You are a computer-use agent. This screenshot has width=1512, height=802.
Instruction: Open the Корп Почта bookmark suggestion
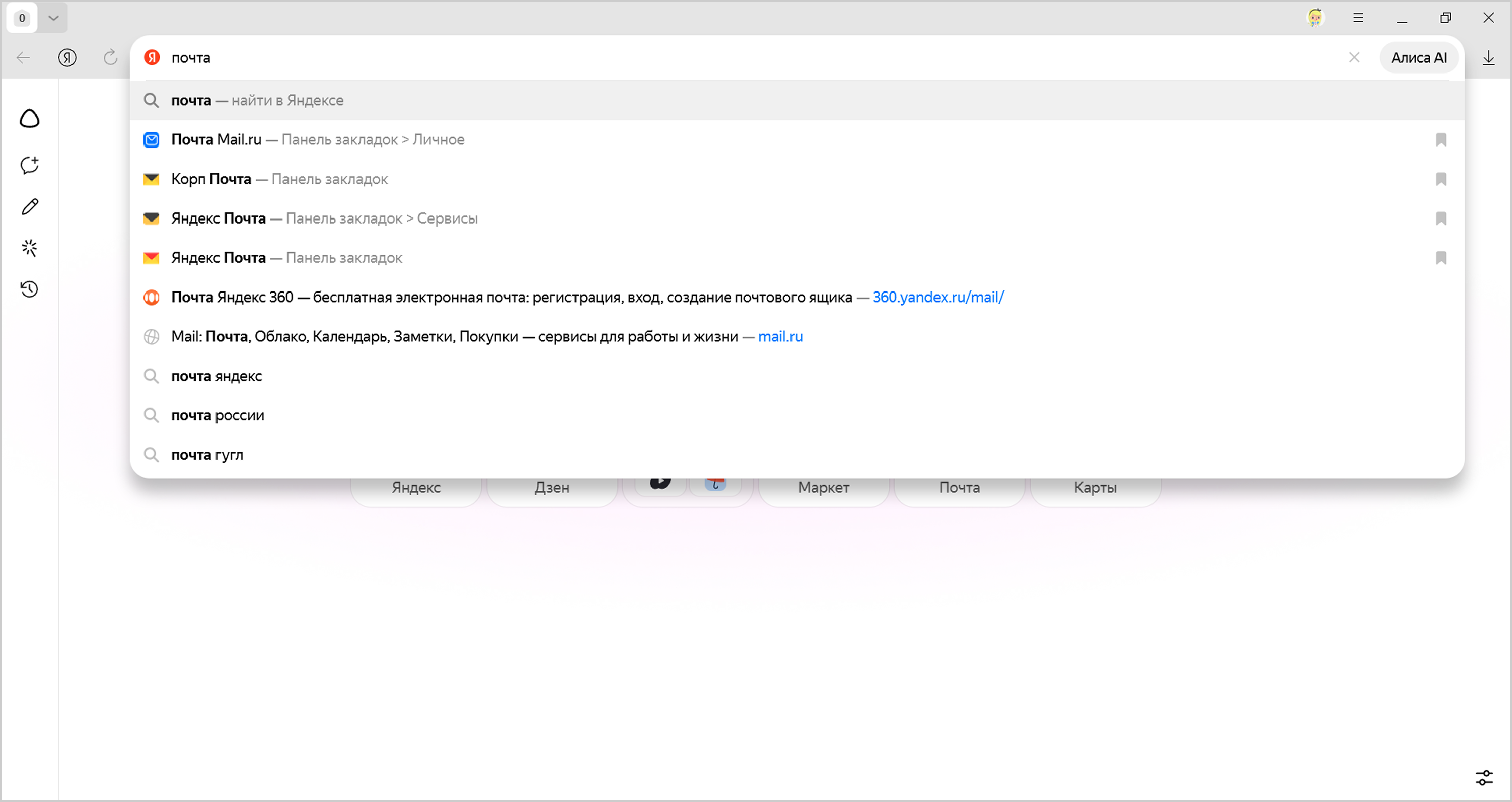click(x=797, y=179)
